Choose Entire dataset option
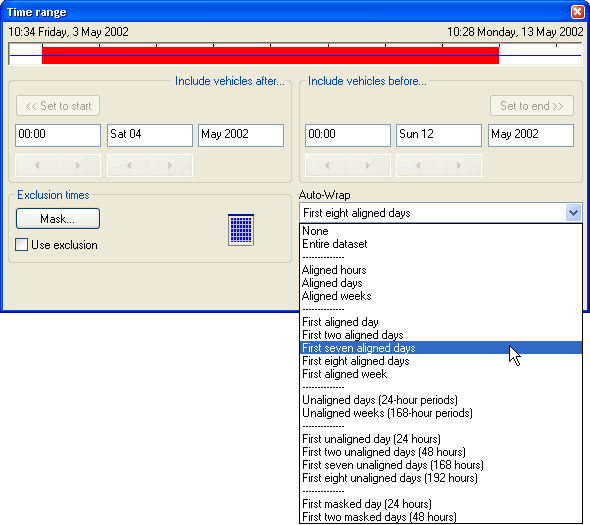 click(441, 244)
